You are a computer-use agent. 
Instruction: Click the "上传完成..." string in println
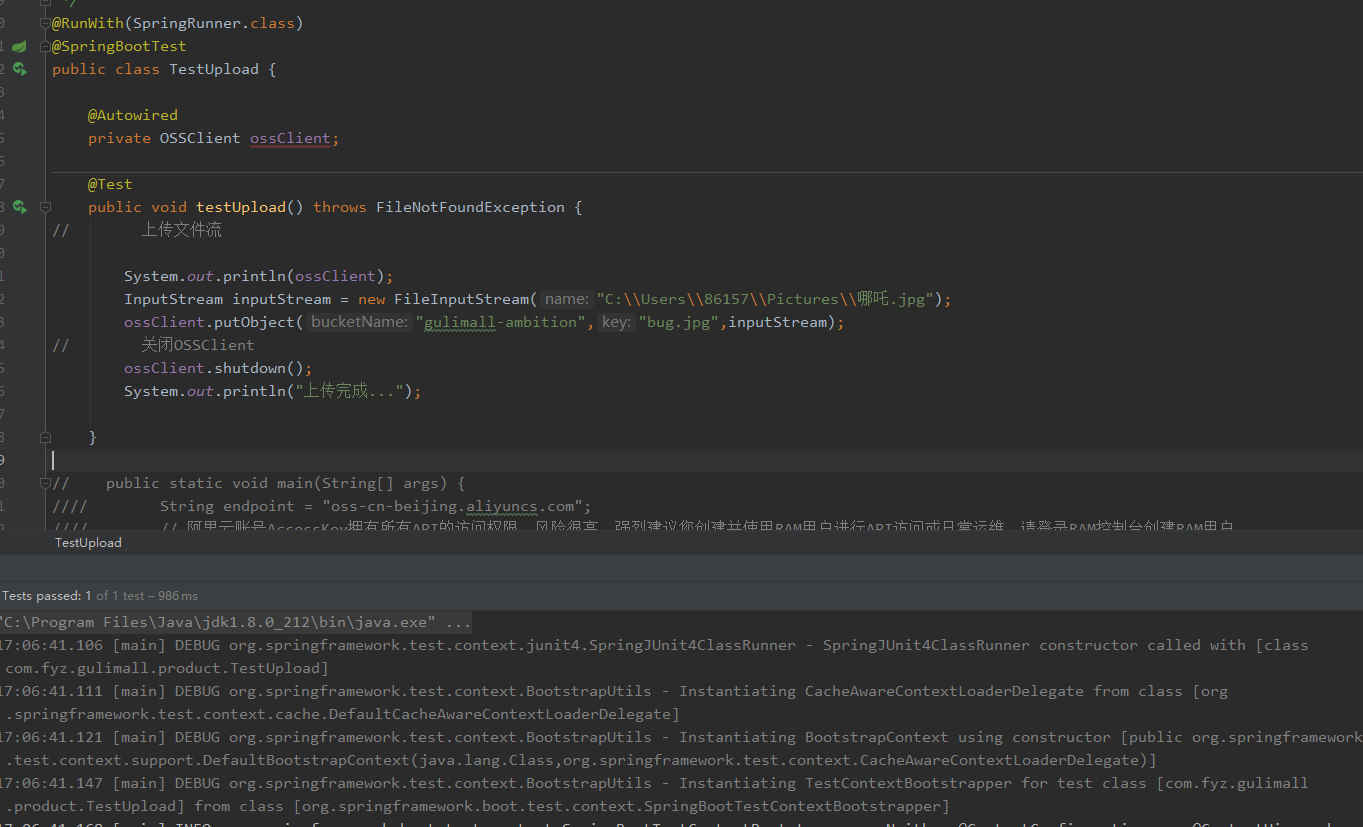pyautogui.click(x=350, y=391)
